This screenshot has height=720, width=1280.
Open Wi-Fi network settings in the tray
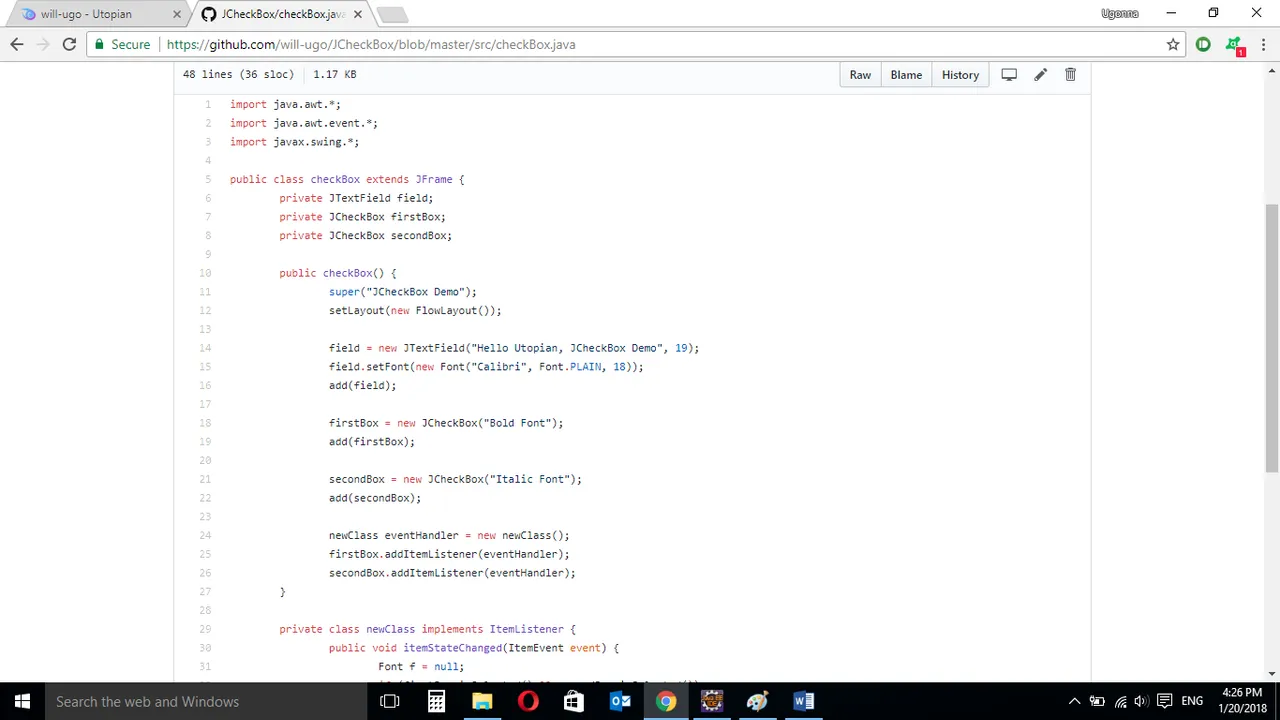[1120, 701]
